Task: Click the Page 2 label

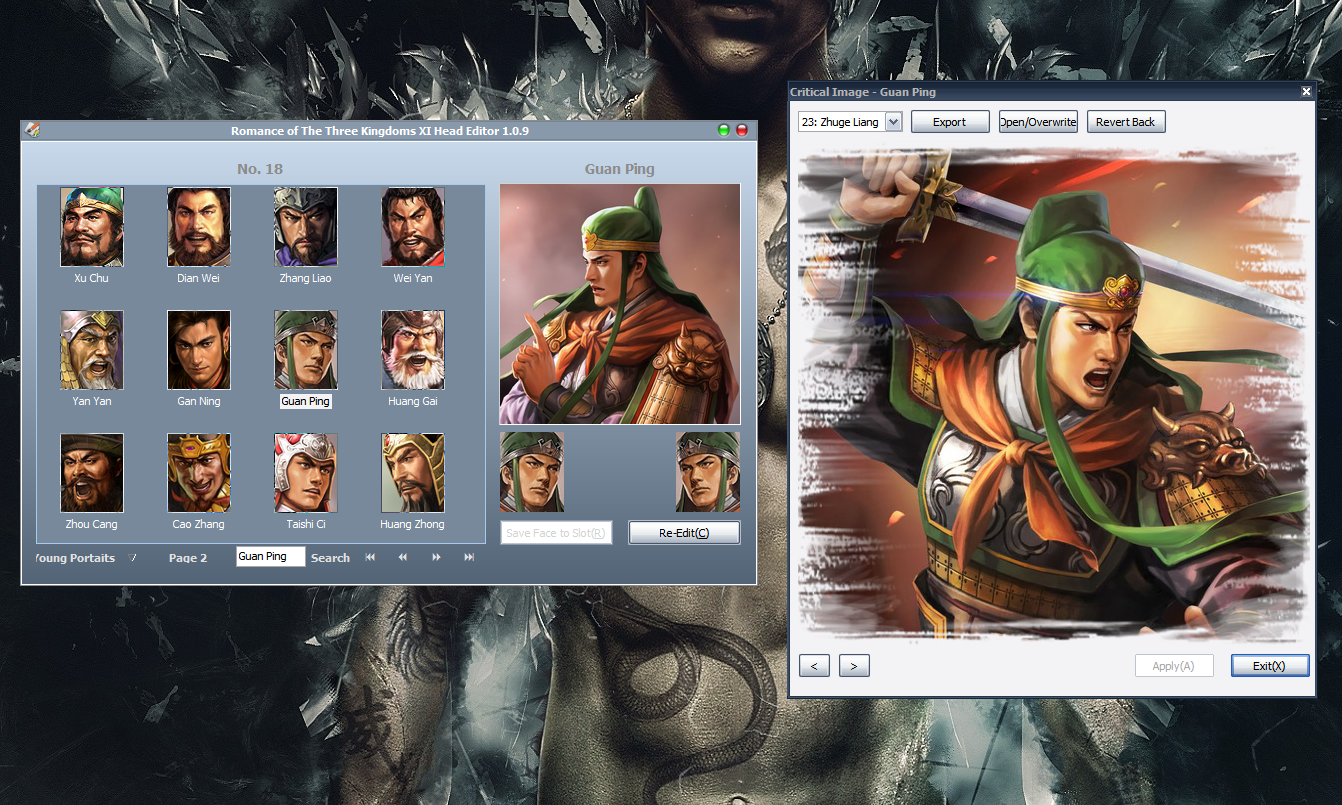Action: pyautogui.click(x=188, y=558)
